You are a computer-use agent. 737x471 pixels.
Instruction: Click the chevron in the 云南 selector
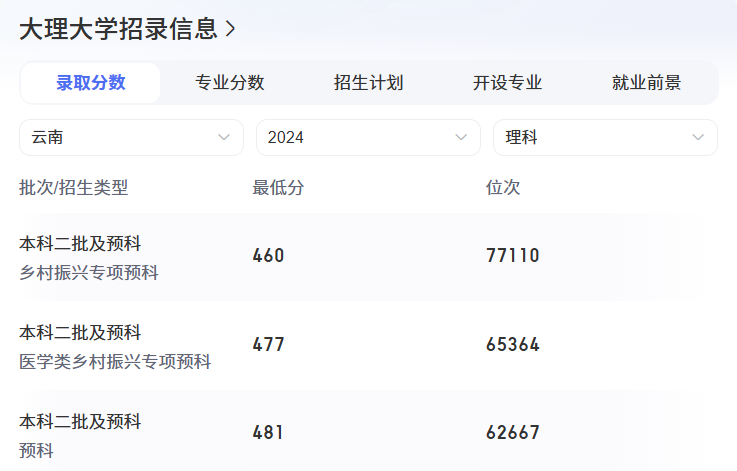pos(224,137)
